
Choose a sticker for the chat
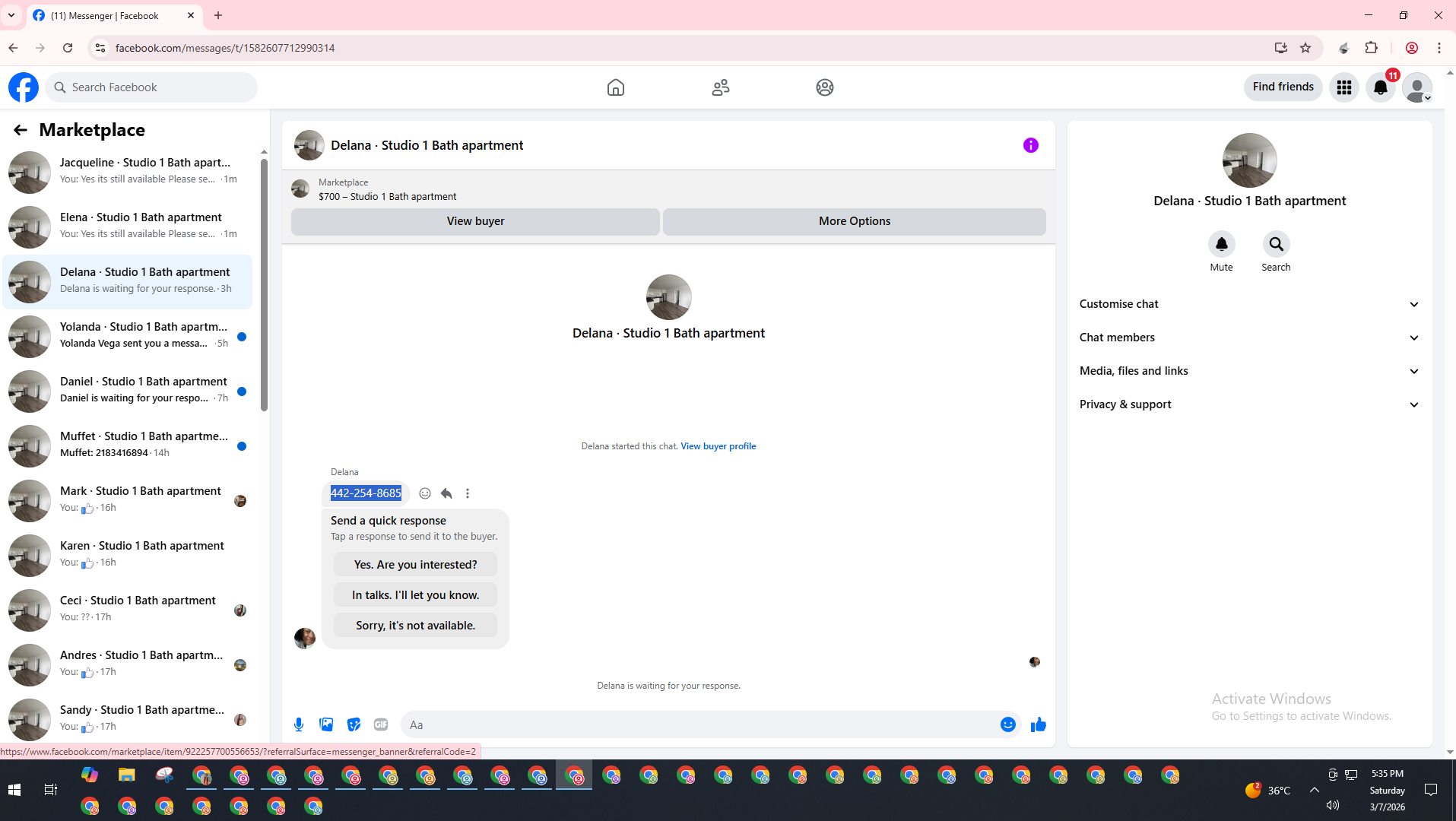354,725
